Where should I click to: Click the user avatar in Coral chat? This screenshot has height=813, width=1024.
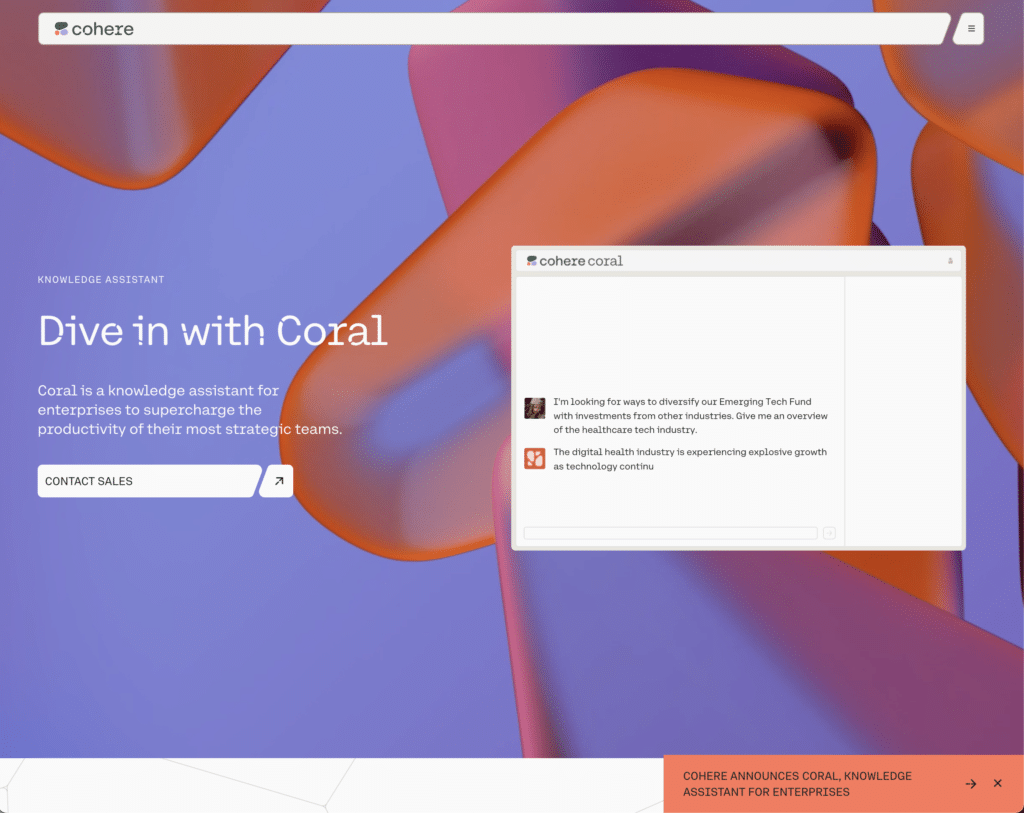coord(535,408)
